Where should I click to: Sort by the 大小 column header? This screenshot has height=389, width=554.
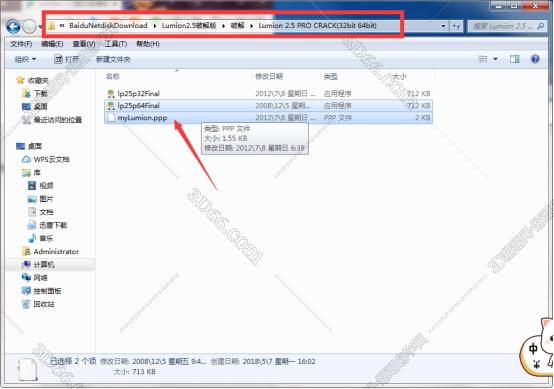pos(400,76)
